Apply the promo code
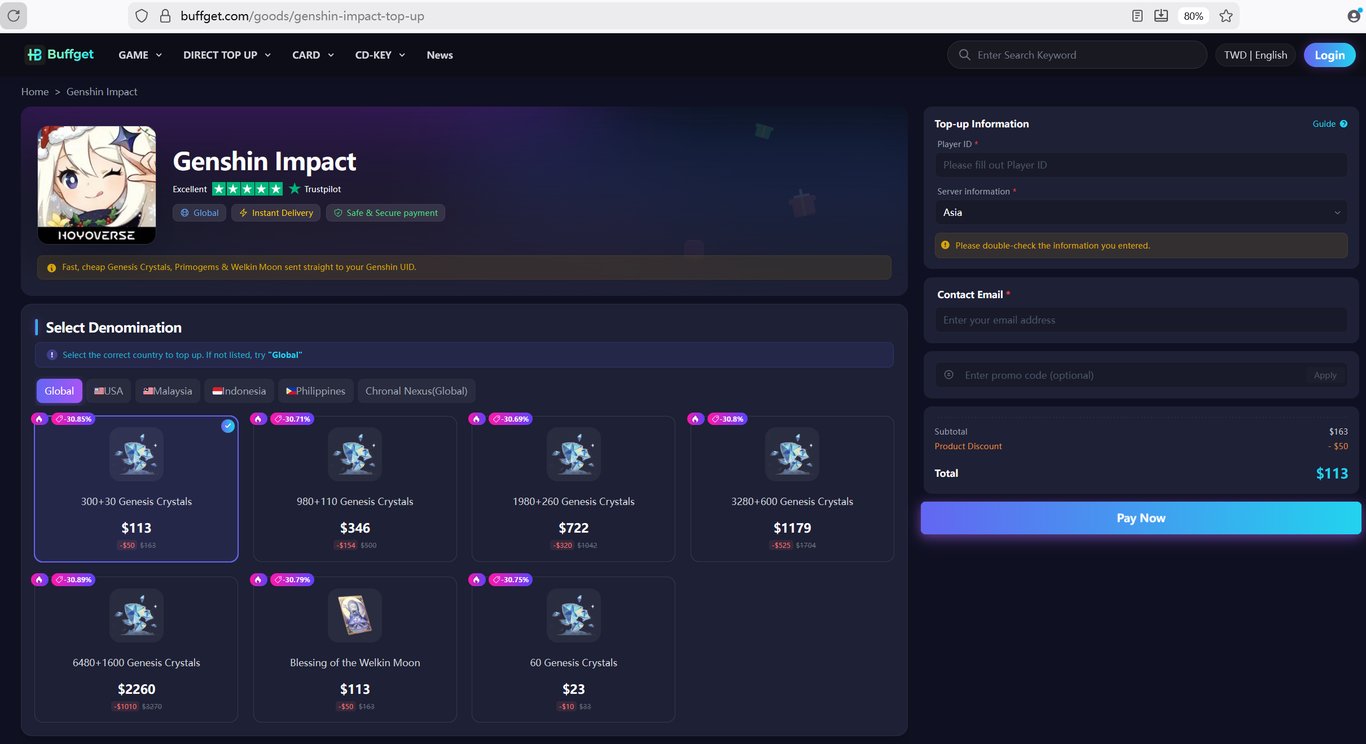The width and height of the screenshot is (1366, 744). [1325, 375]
